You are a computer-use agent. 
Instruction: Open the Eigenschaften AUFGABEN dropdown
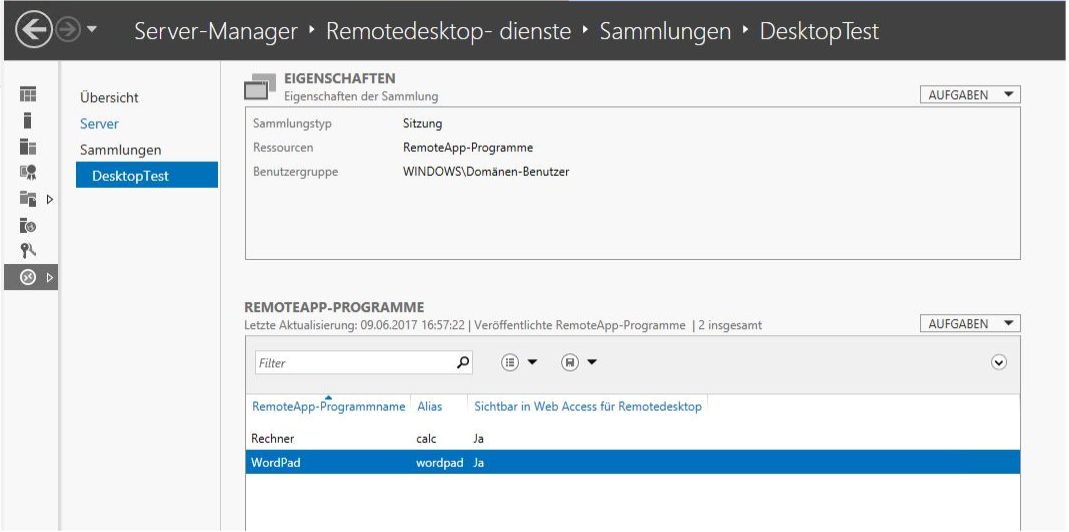[x=969, y=95]
